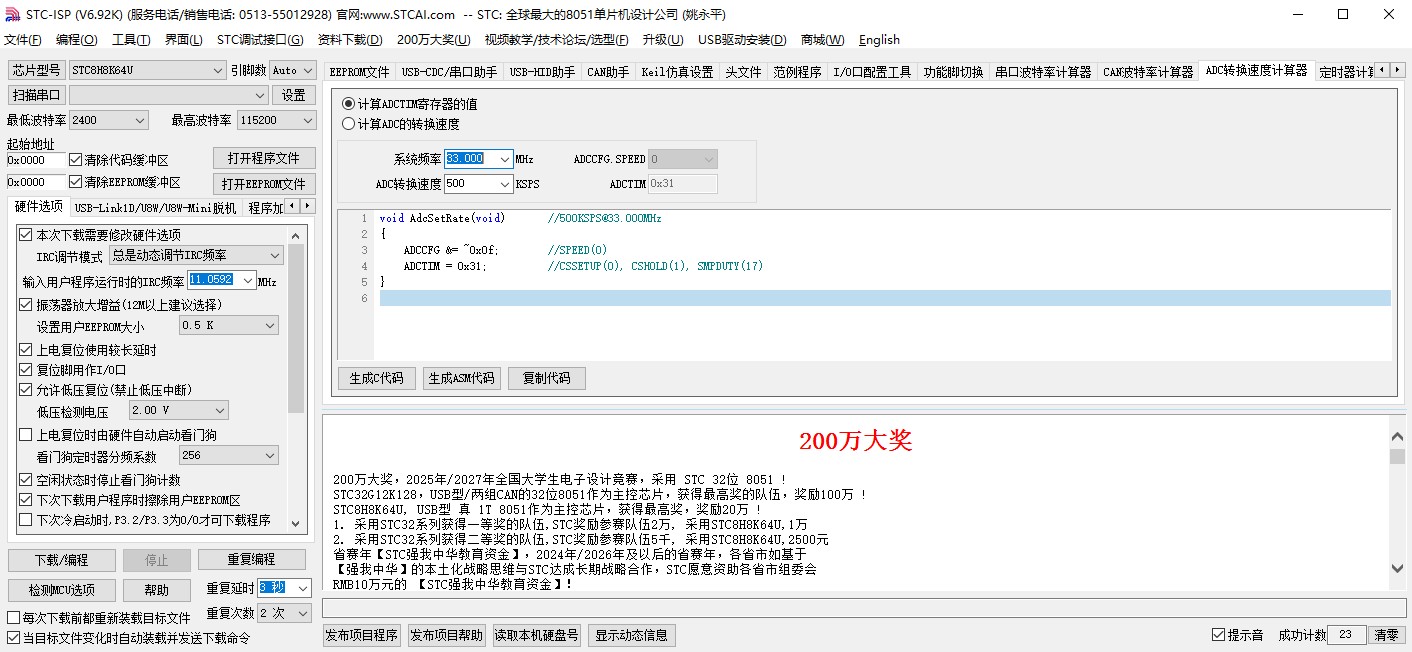This screenshot has height=652, width=1412.
Task: Click 检测MCU选项 button
Action: pos(61,590)
